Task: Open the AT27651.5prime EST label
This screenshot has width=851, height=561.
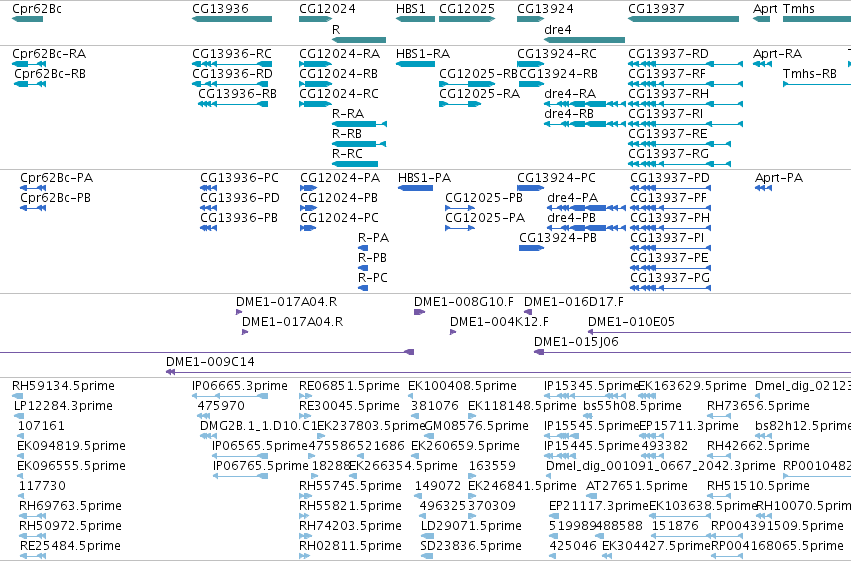Action: 637,486
